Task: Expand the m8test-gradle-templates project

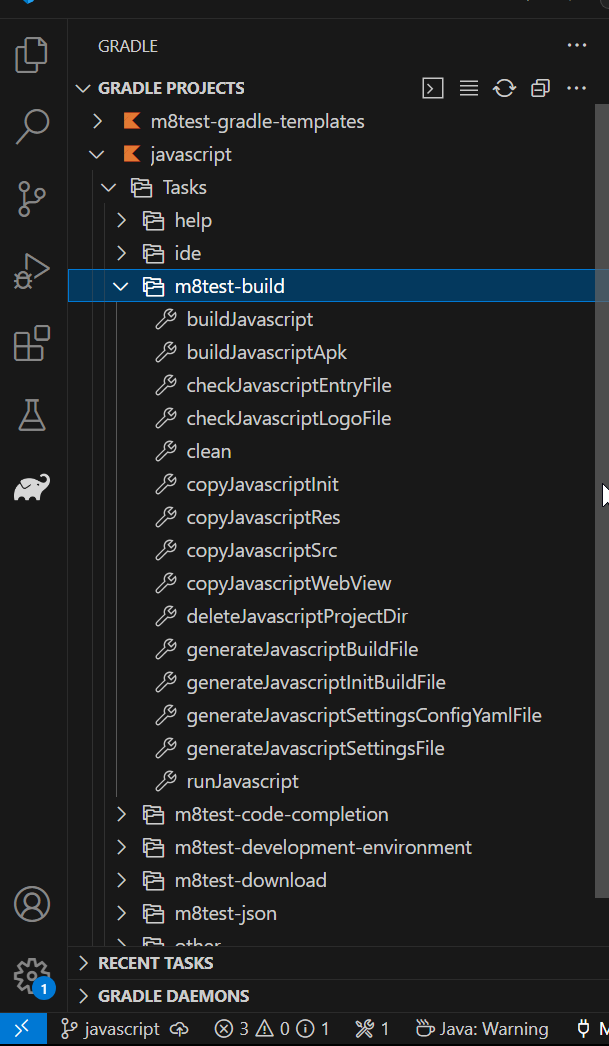Action: (x=97, y=122)
